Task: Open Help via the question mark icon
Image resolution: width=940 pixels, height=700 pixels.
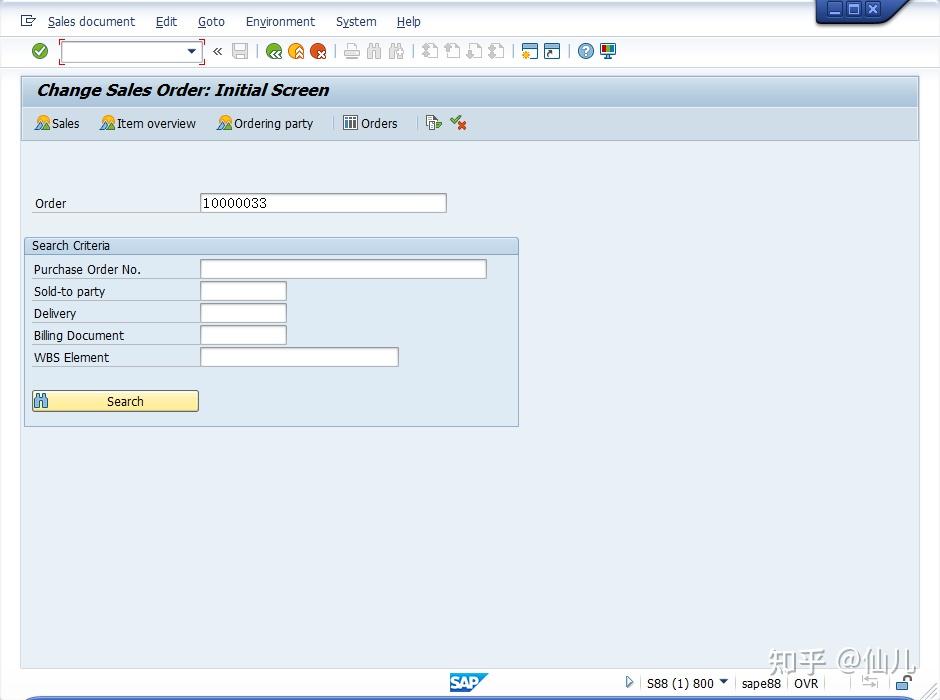Action: [585, 51]
